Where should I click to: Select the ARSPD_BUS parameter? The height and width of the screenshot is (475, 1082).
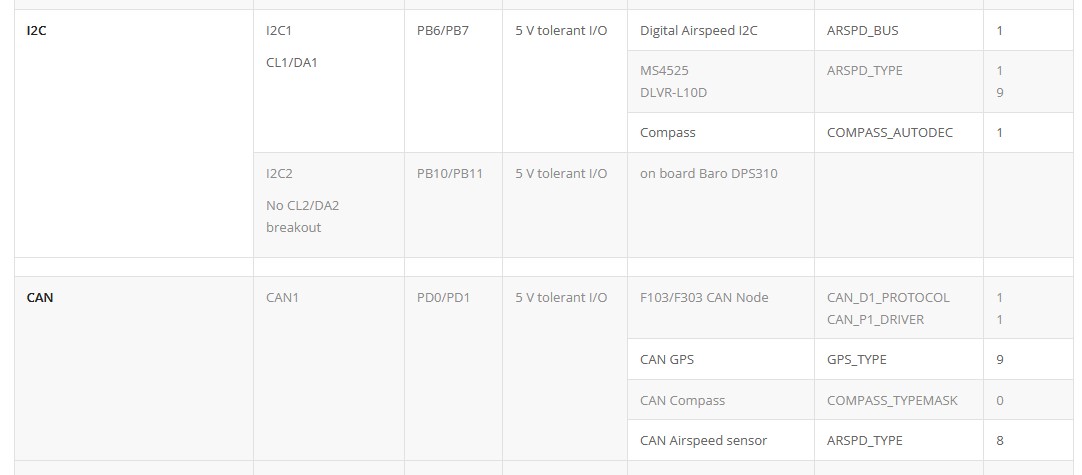tap(863, 30)
